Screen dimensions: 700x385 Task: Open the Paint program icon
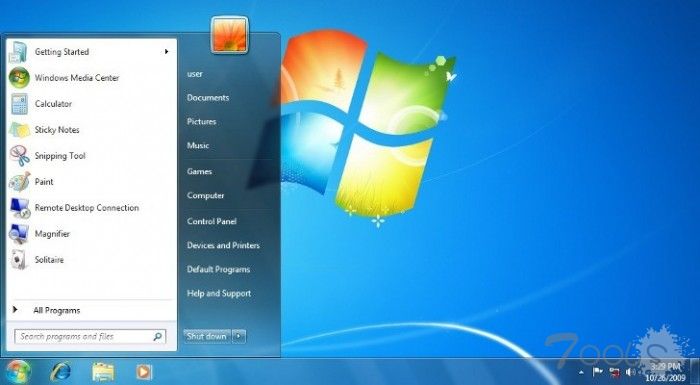point(20,182)
